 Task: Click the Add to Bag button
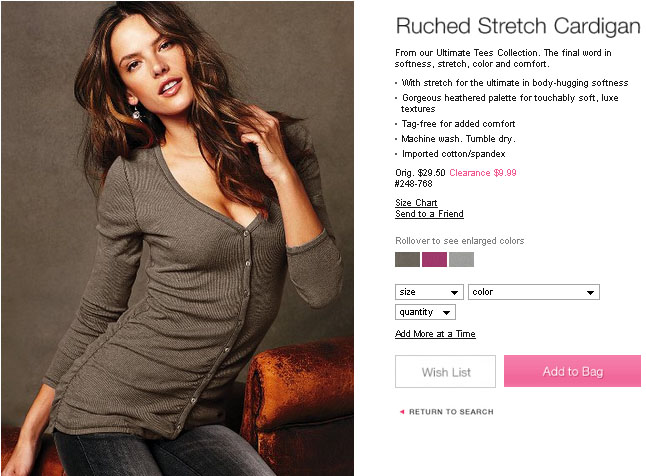click(x=572, y=371)
